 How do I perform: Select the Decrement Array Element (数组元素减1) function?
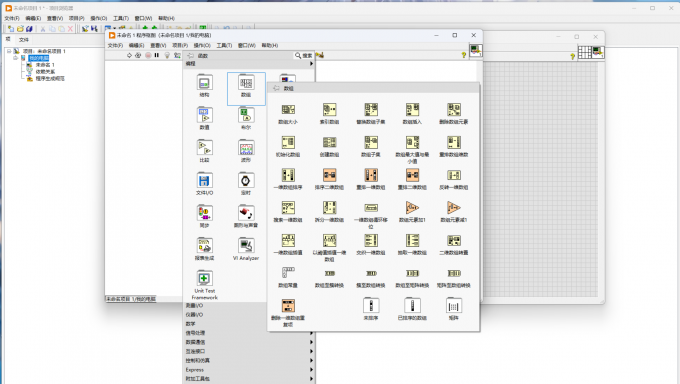[454, 212]
